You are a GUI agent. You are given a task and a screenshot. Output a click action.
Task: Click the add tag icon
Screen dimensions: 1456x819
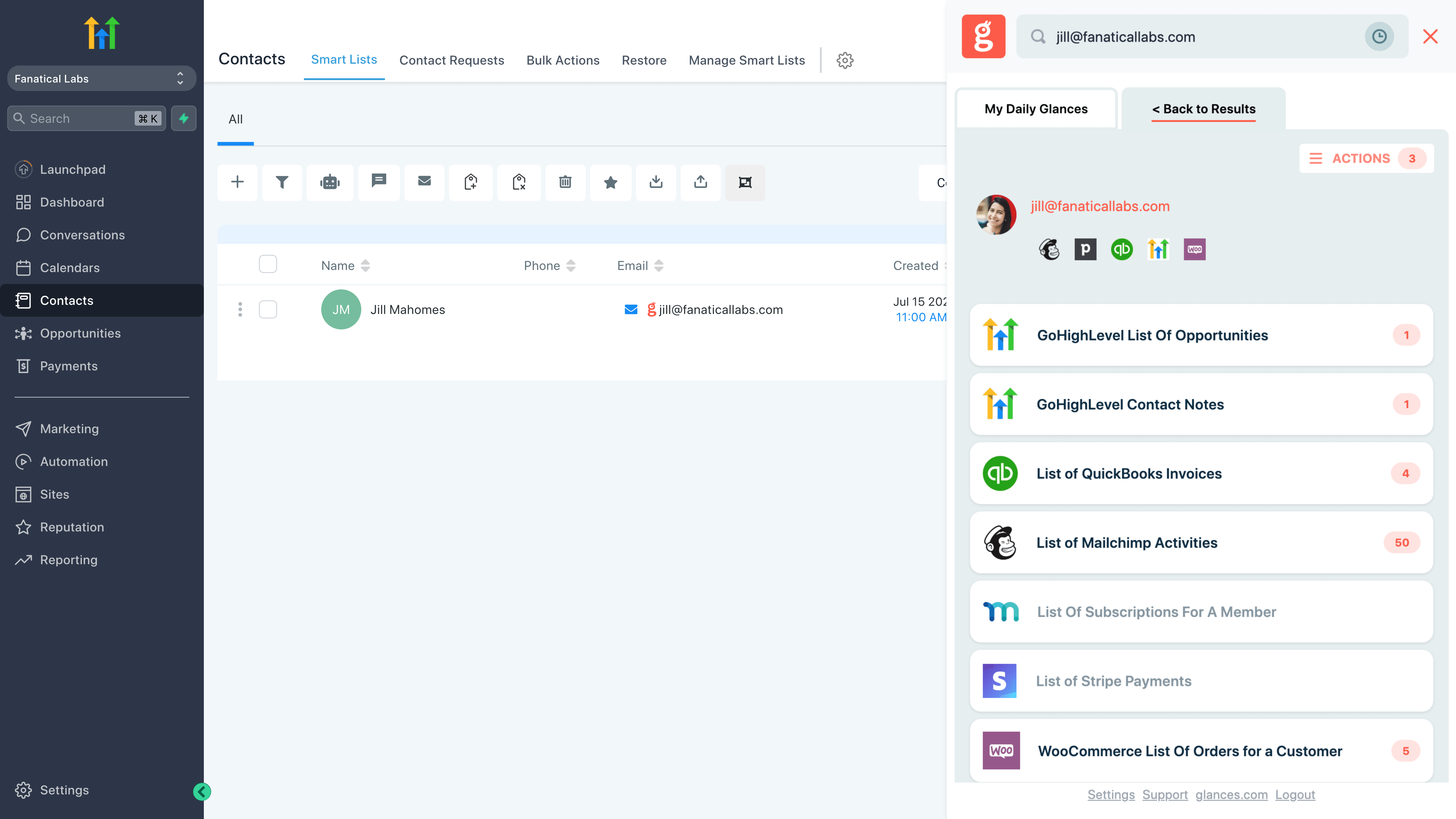471,182
